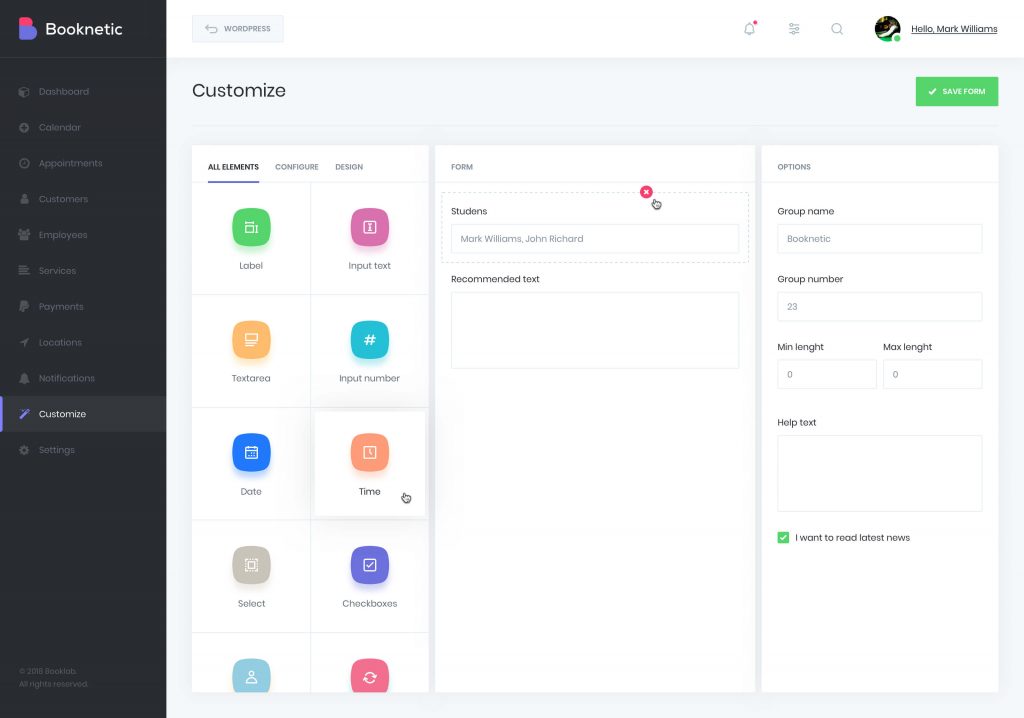1024x718 pixels.
Task: Click the Max lenght input field
Action: pyautogui.click(x=932, y=374)
